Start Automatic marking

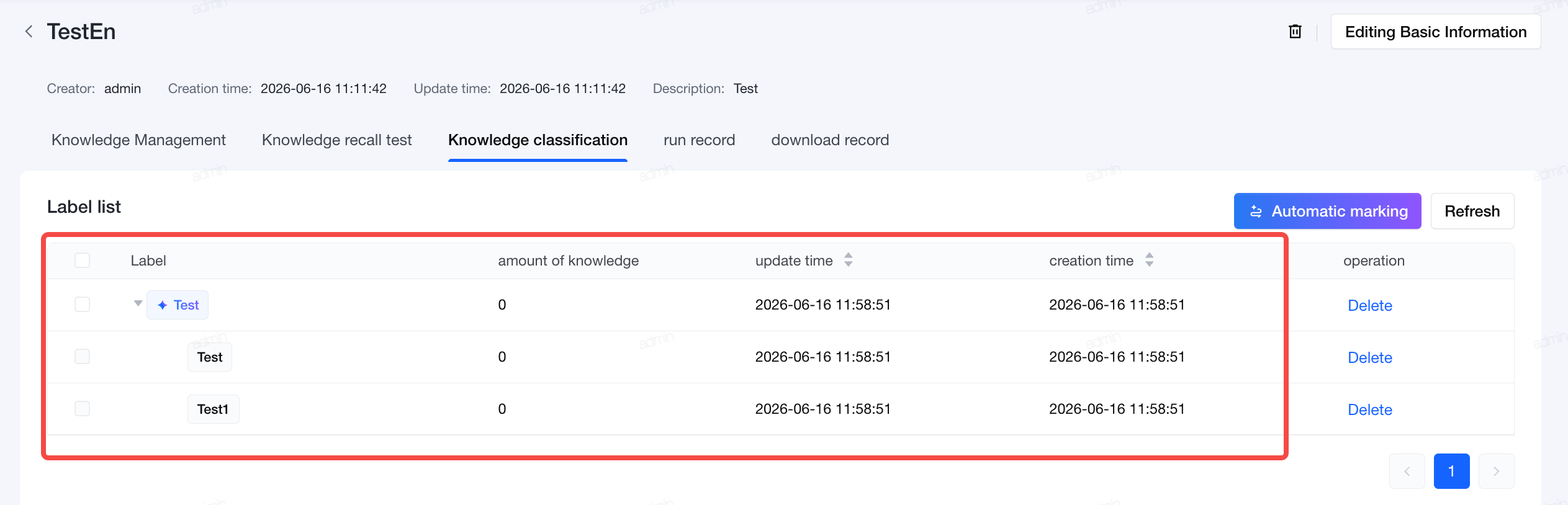(1327, 211)
